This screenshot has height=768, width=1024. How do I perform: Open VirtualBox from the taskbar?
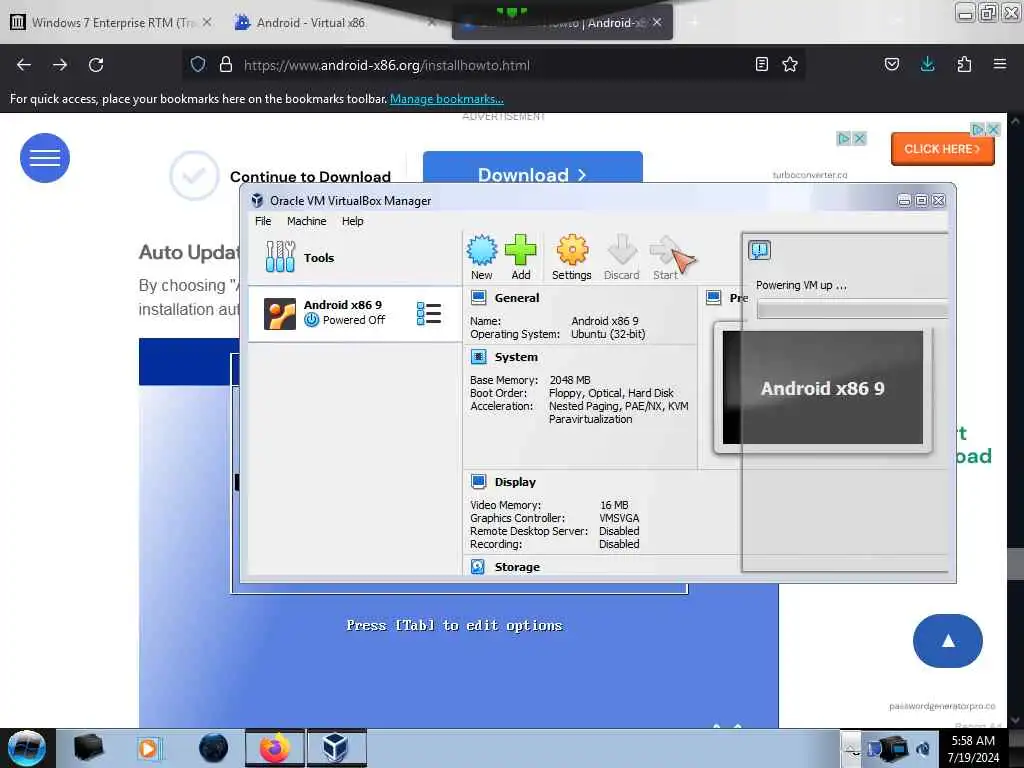pos(336,748)
